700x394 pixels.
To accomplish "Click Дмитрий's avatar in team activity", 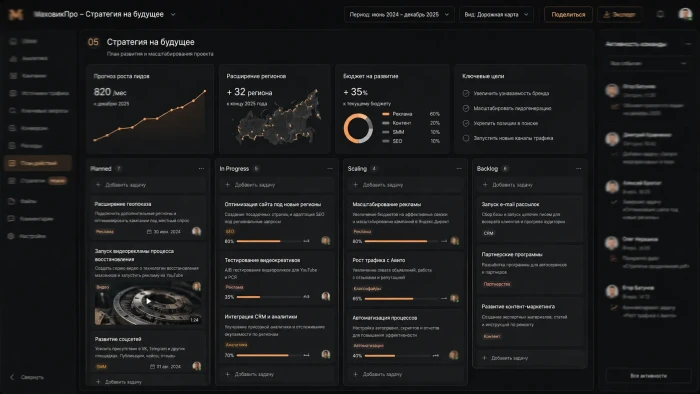I will click(612, 139).
